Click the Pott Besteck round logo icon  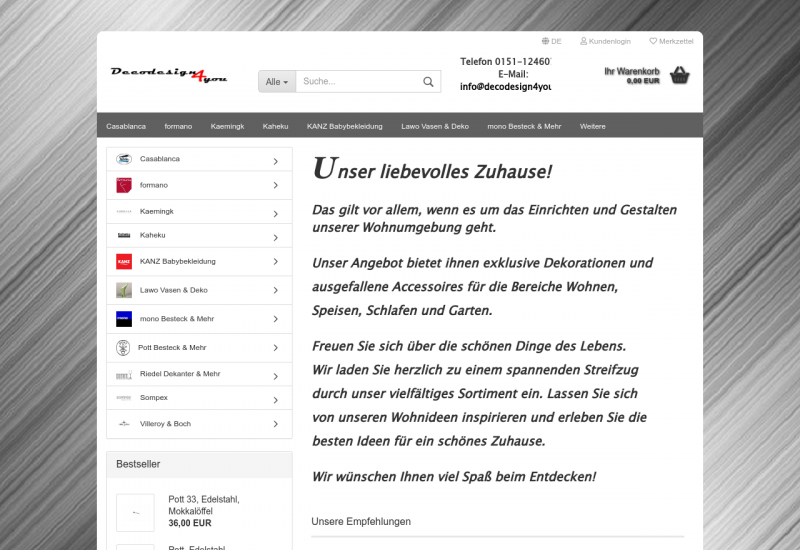tap(124, 348)
